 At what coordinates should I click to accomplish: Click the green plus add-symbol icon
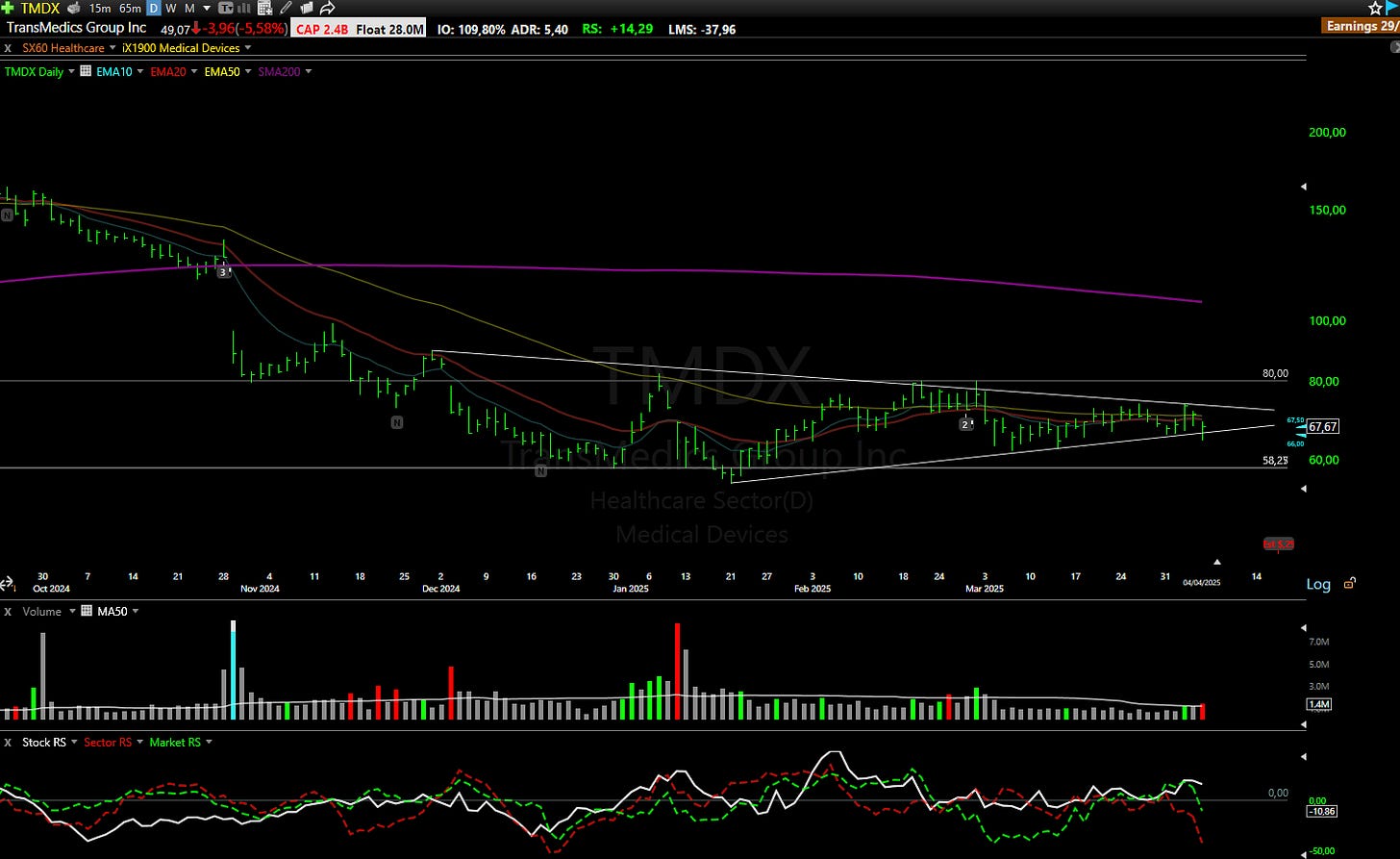click(8, 8)
